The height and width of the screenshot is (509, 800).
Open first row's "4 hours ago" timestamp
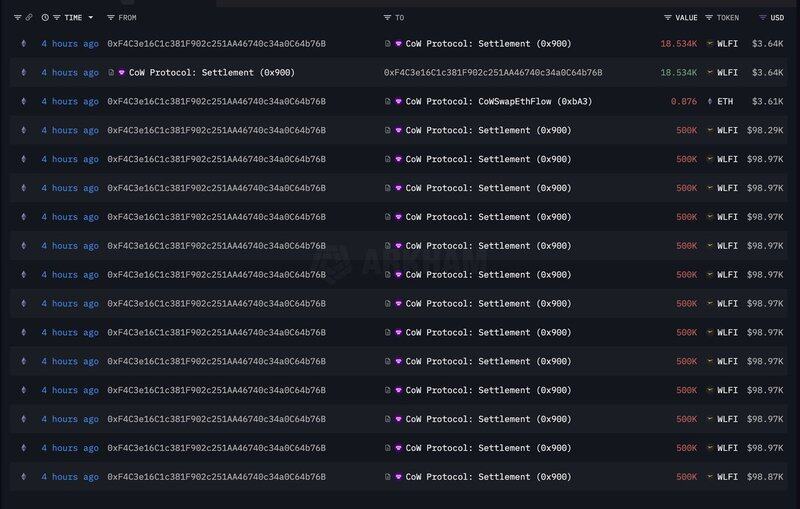click(69, 44)
